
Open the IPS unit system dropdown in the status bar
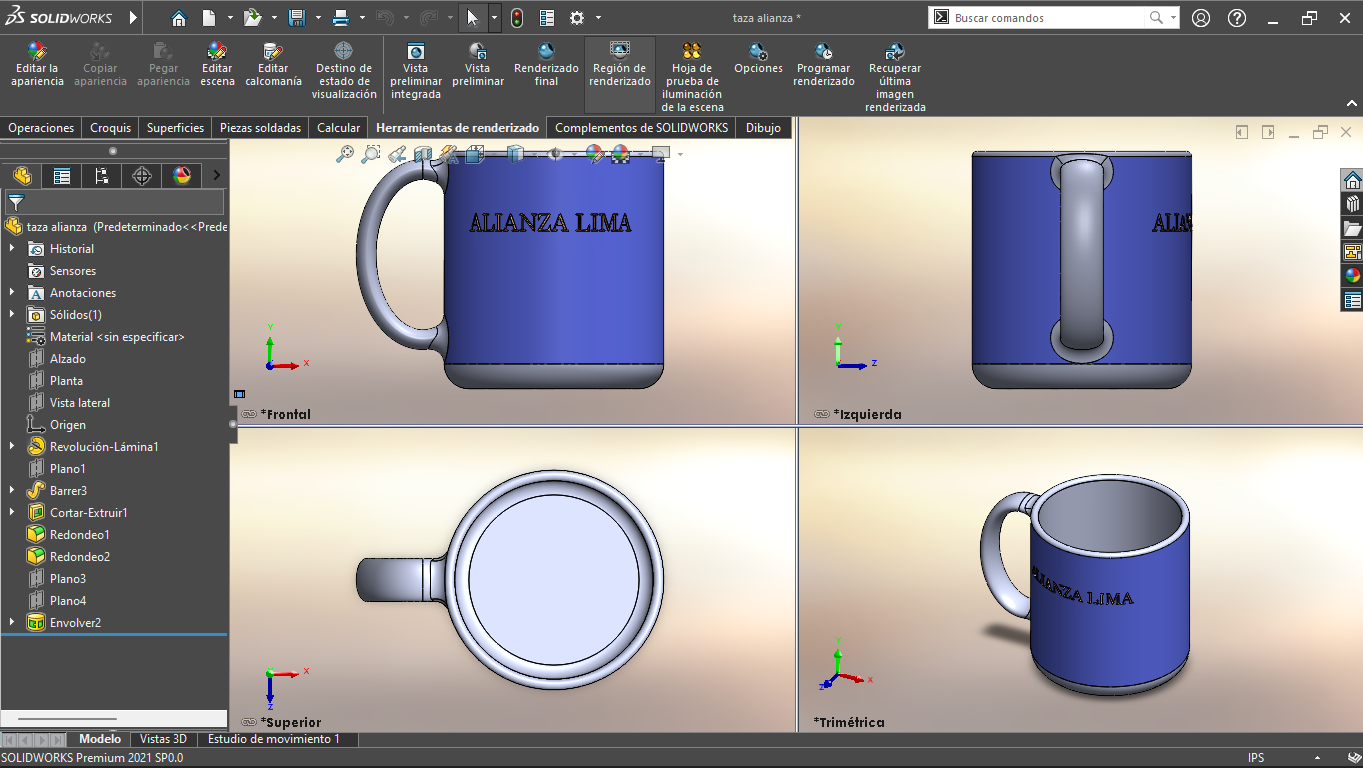point(1317,758)
